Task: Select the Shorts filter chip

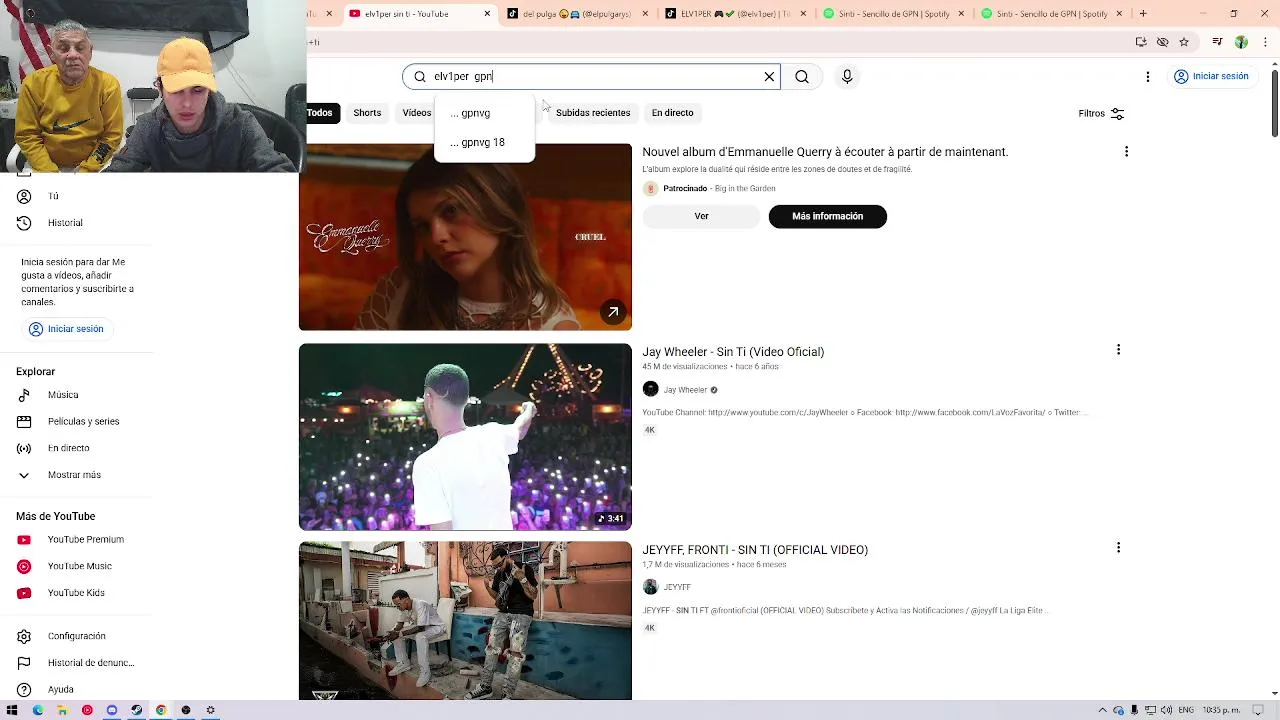Action: (367, 112)
